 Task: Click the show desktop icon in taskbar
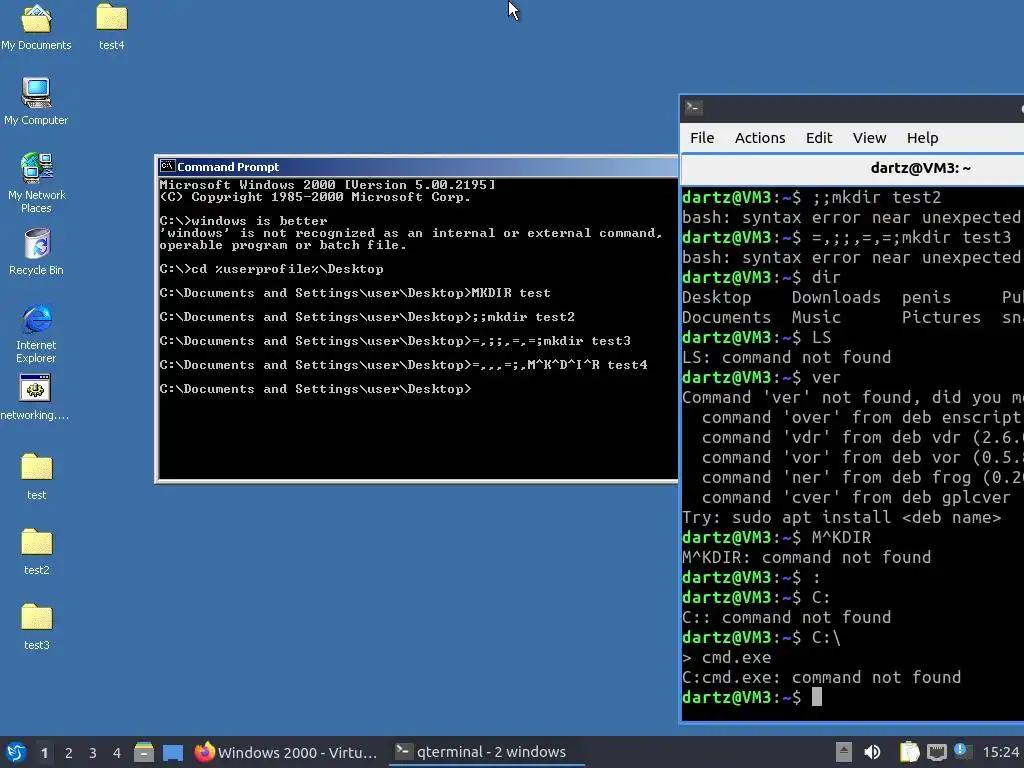pos(173,752)
